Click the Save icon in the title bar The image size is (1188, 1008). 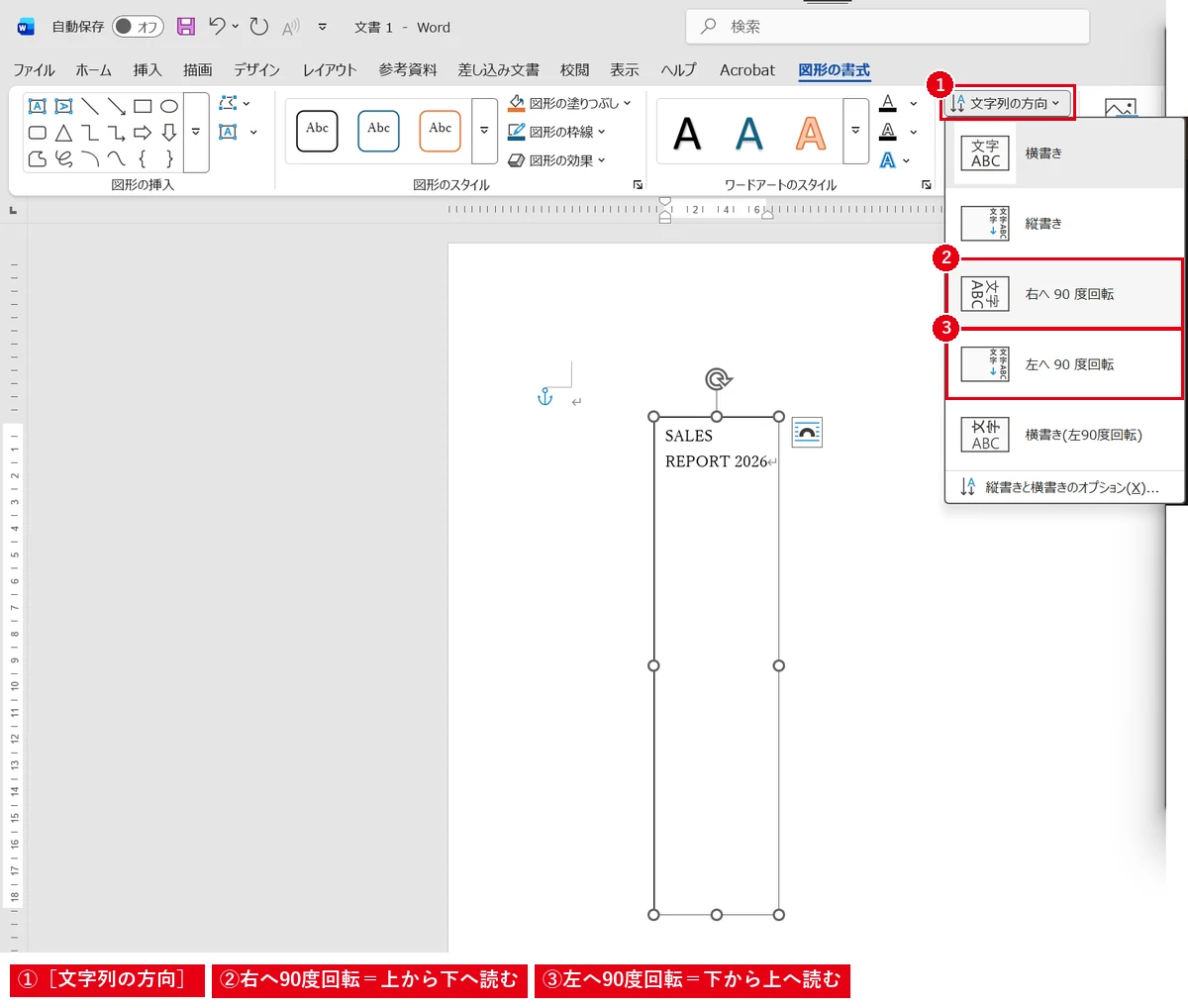[x=186, y=27]
